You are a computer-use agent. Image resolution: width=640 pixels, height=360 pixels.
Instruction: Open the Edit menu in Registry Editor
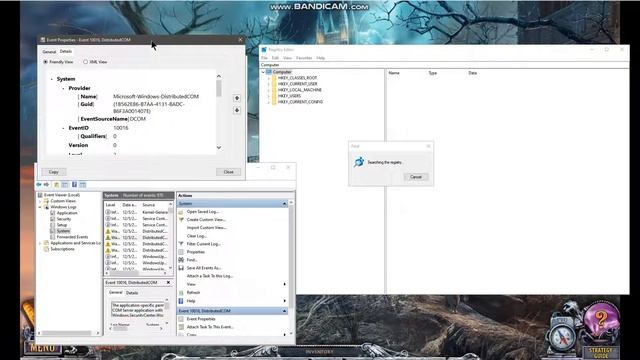pyautogui.click(x=275, y=58)
